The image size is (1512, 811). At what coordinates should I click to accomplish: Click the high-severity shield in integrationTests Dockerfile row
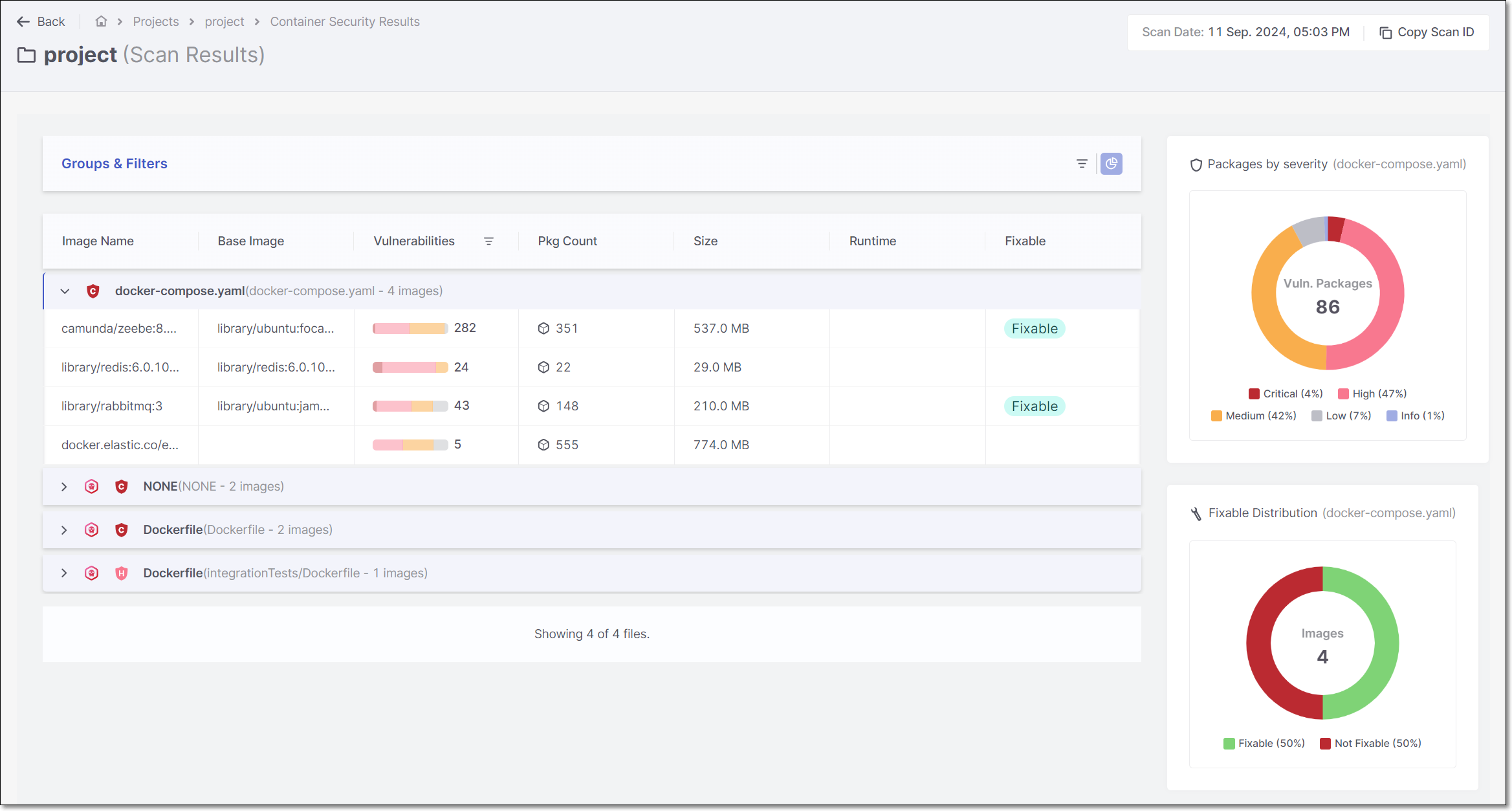[121, 573]
